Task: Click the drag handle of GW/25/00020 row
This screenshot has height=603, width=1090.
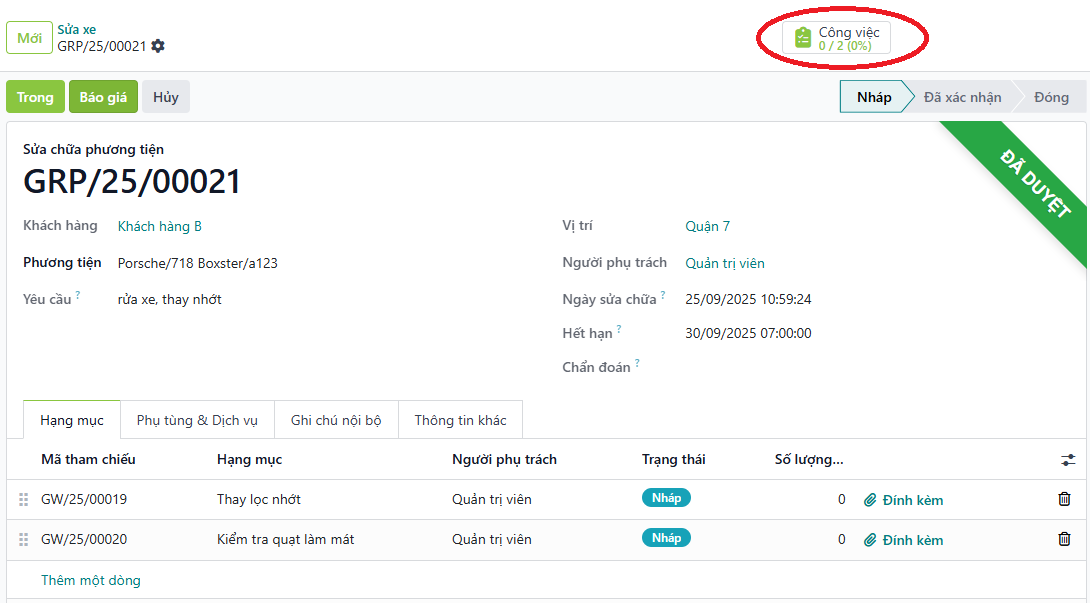Action: (24, 539)
